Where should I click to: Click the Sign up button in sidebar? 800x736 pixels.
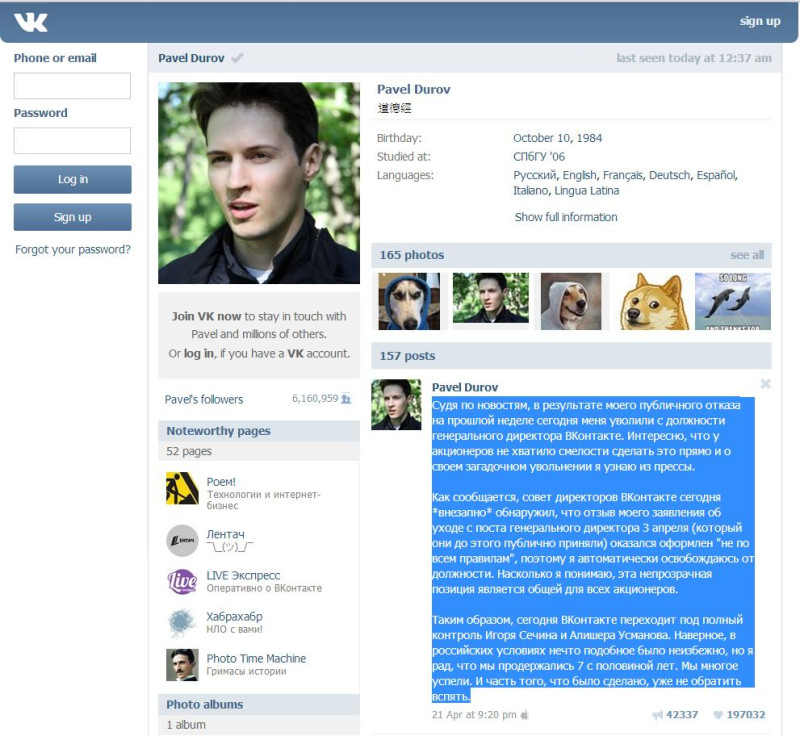pyautogui.click(x=72, y=217)
